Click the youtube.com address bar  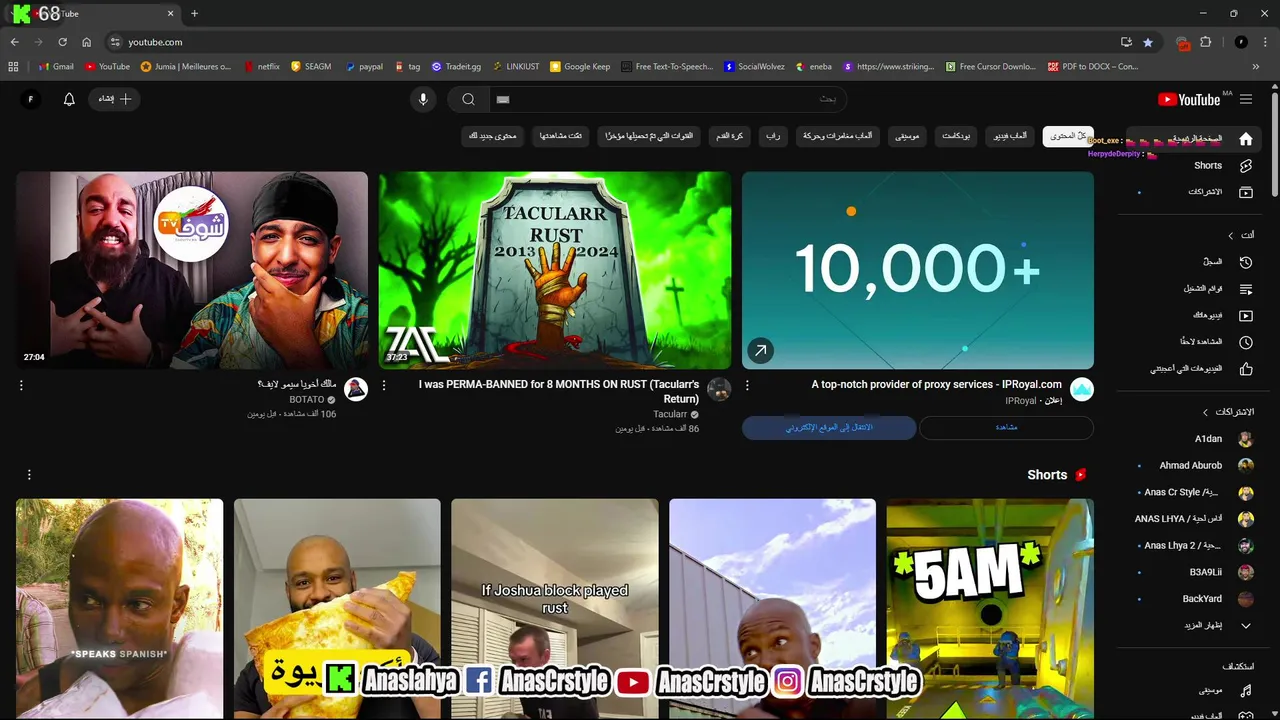click(610, 42)
